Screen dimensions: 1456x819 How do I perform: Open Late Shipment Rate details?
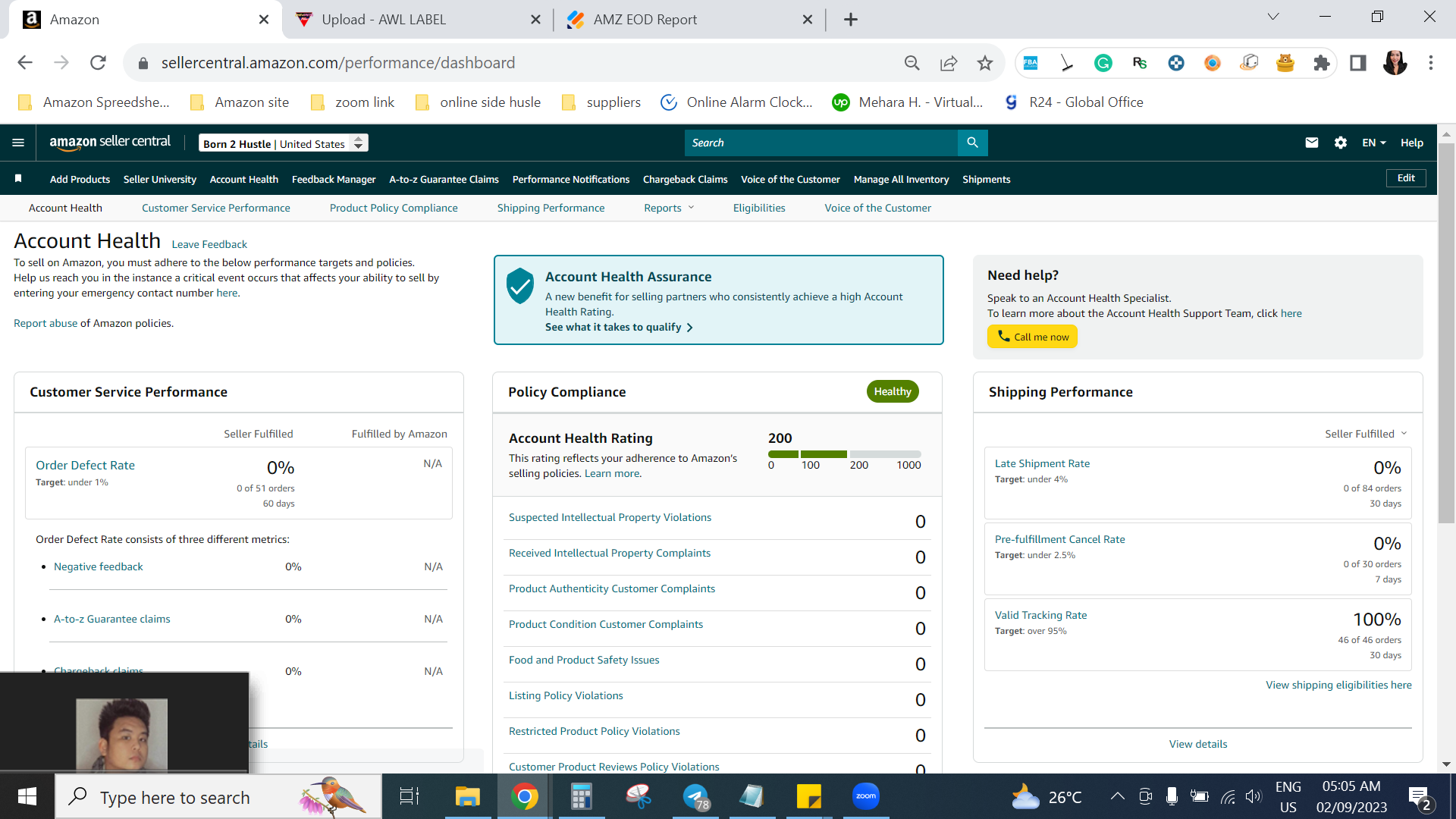pyautogui.click(x=1042, y=463)
